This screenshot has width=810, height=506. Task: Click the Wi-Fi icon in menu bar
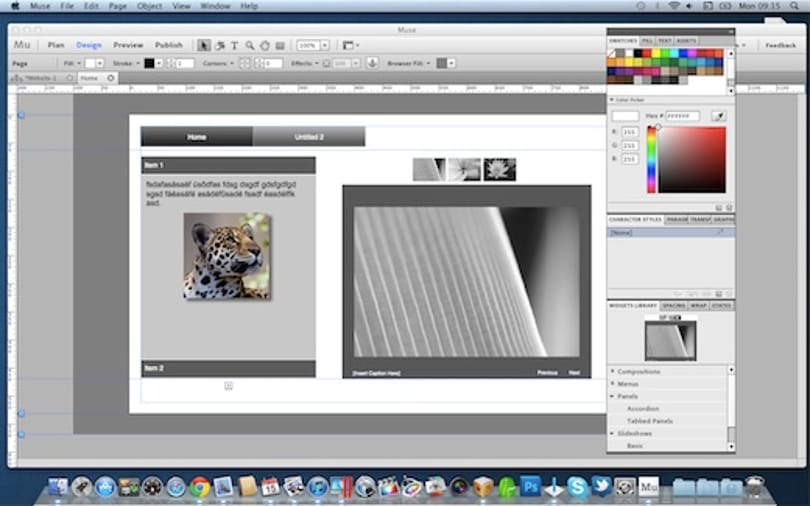[x=674, y=6]
